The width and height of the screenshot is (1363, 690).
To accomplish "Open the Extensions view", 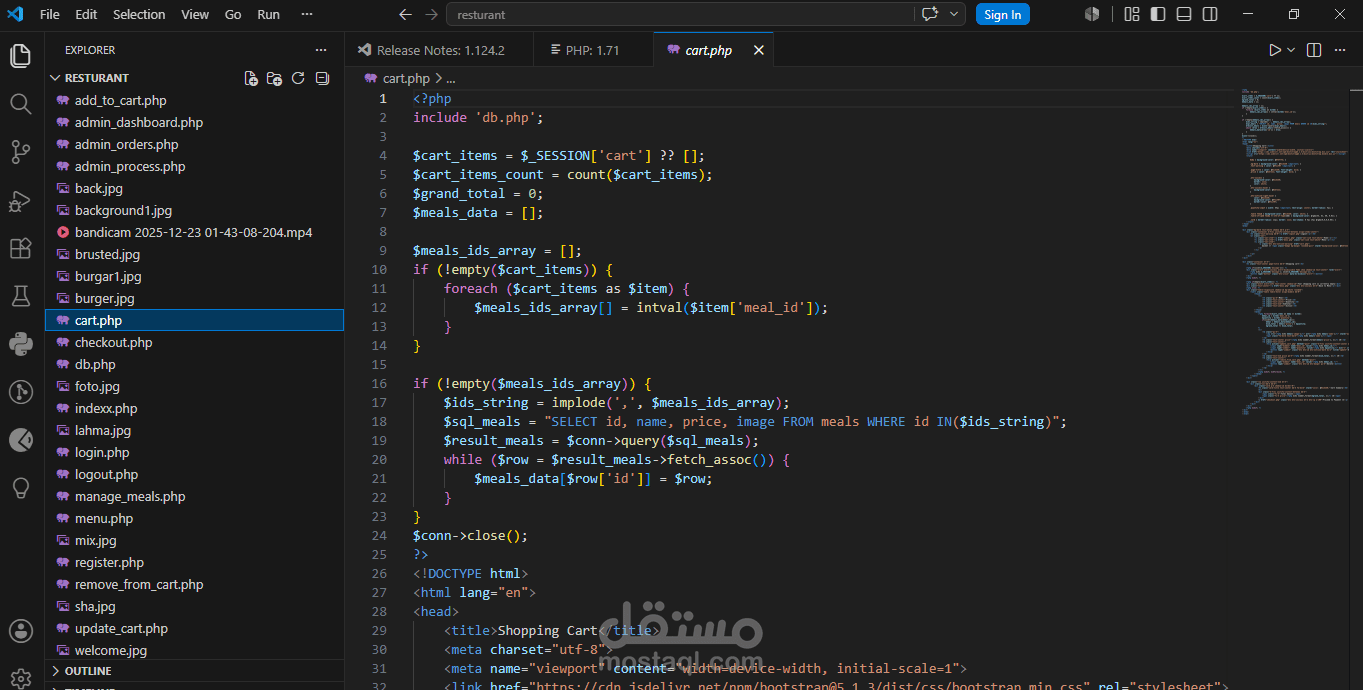I will (x=20, y=248).
